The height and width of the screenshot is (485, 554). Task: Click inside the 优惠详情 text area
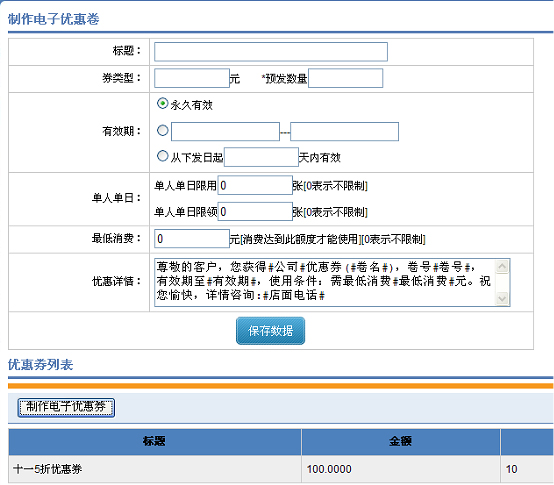(x=325, y=282)
